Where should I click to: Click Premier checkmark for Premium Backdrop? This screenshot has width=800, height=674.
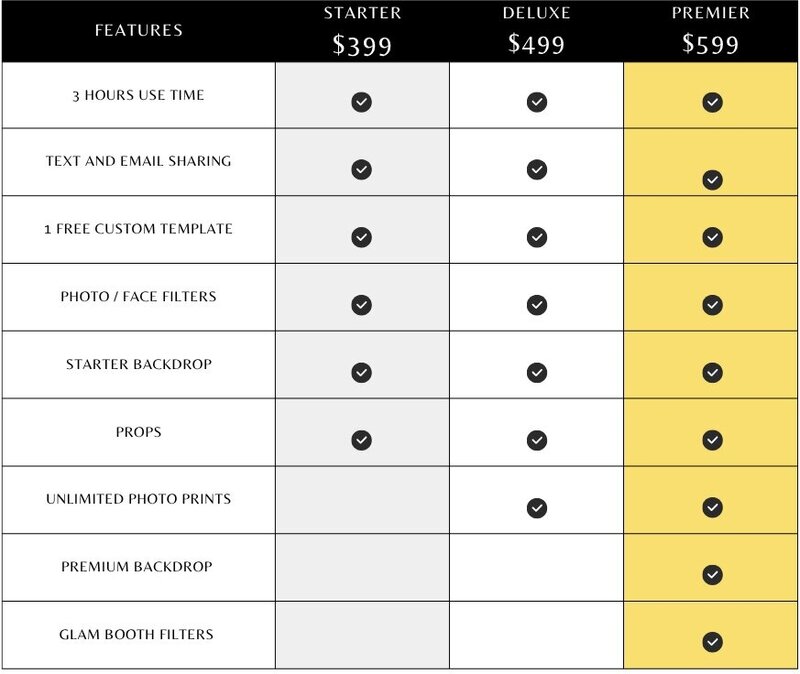tap(712, 575)
